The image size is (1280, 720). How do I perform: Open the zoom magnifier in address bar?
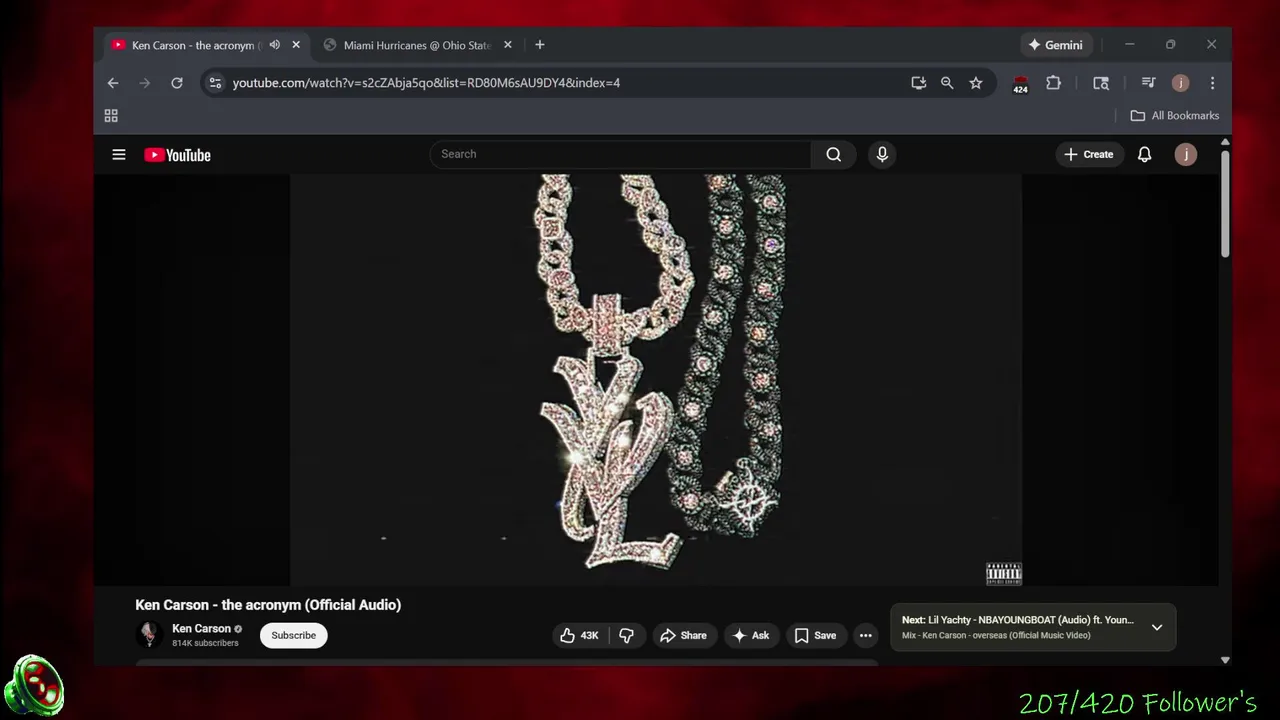(x=947, y=83)
